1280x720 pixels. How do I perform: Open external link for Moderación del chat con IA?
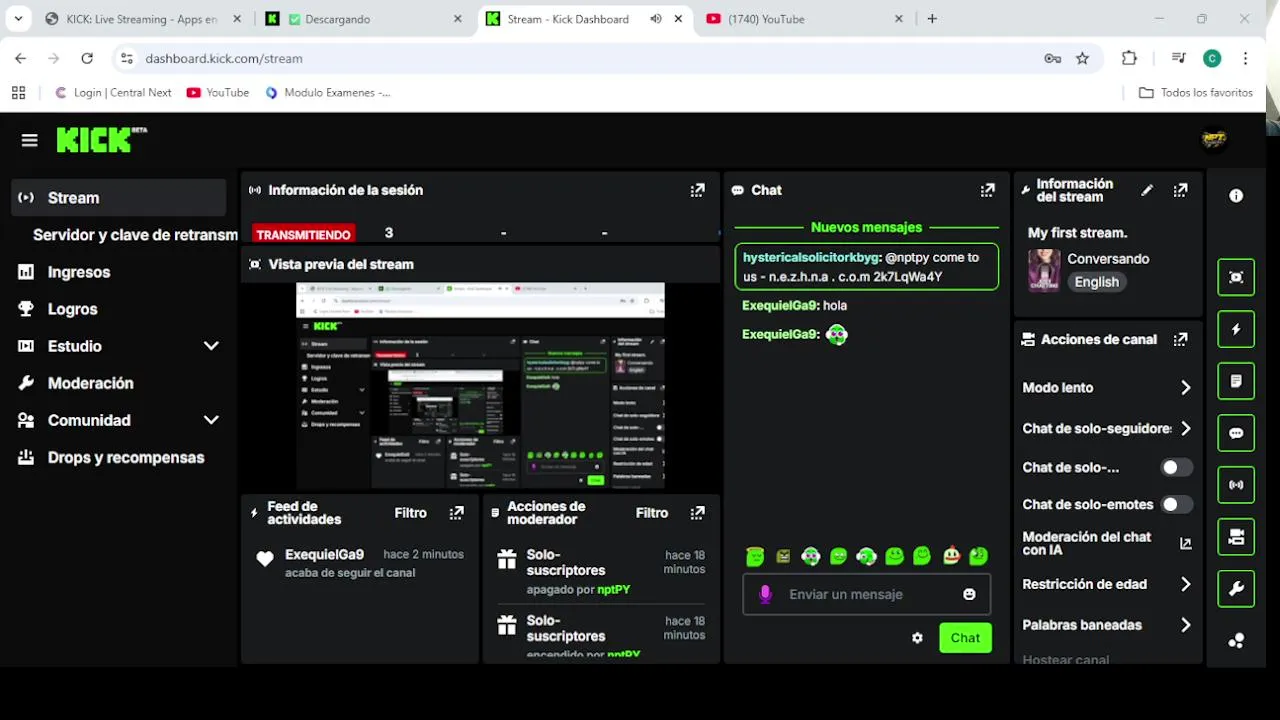[1185, 544]
